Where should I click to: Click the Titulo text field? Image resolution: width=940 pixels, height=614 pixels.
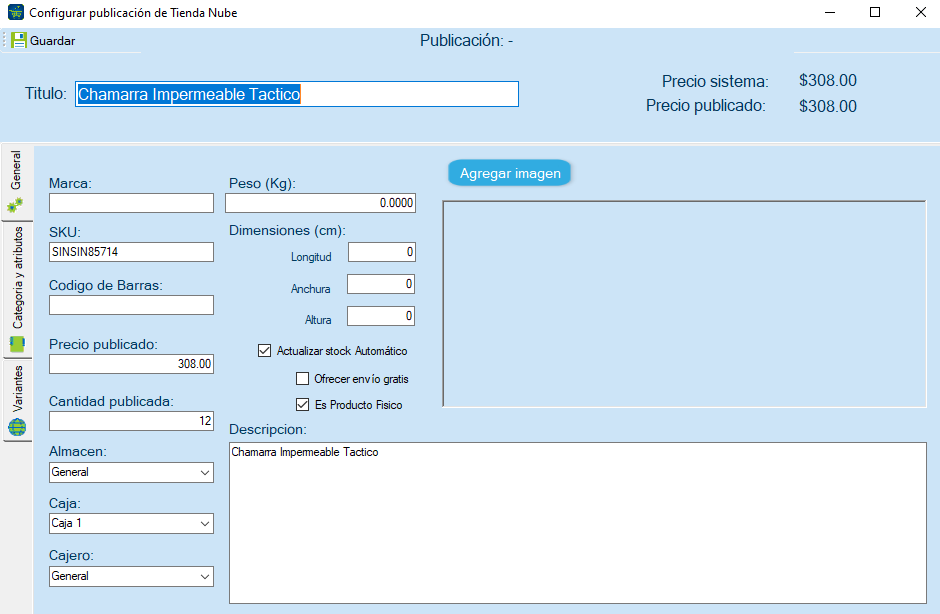pyautogui.click(x=297, y=94)
